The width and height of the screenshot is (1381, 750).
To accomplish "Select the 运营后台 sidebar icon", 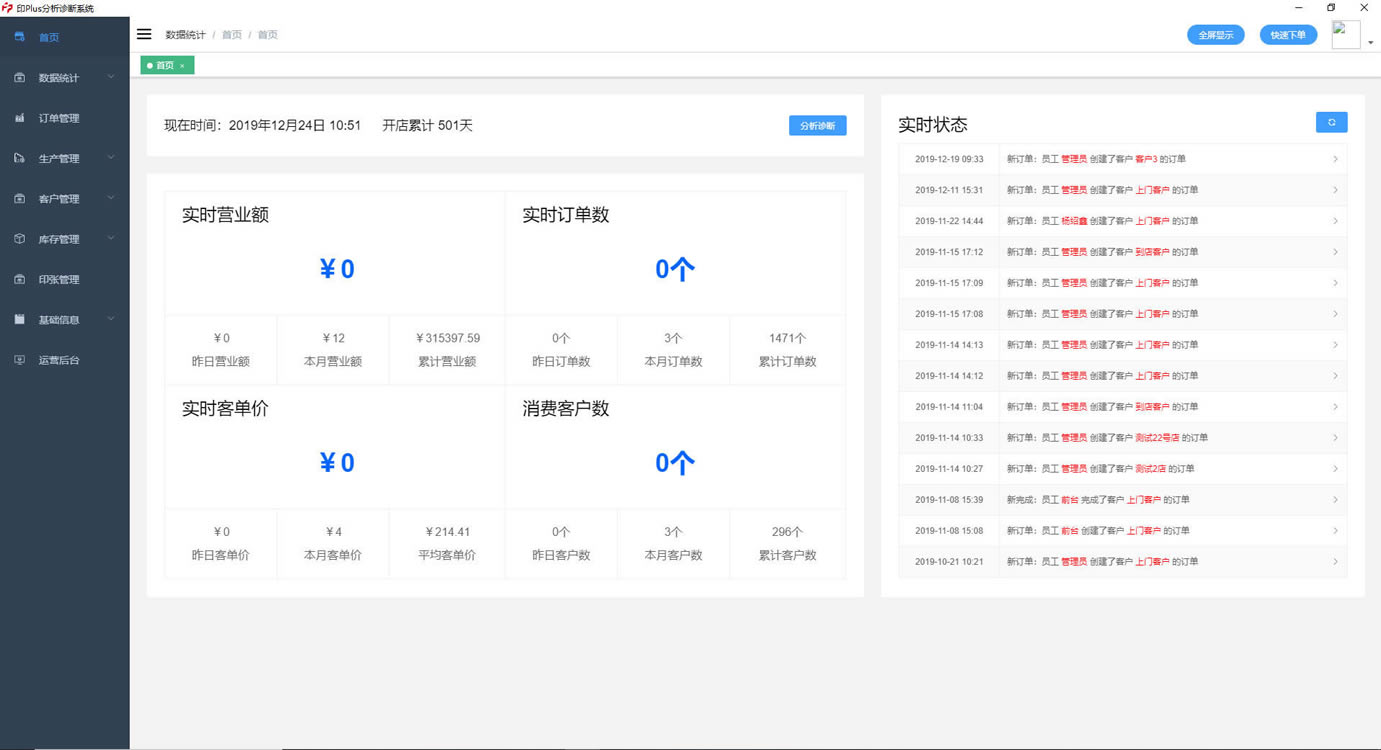I will [x=18, y=359].
